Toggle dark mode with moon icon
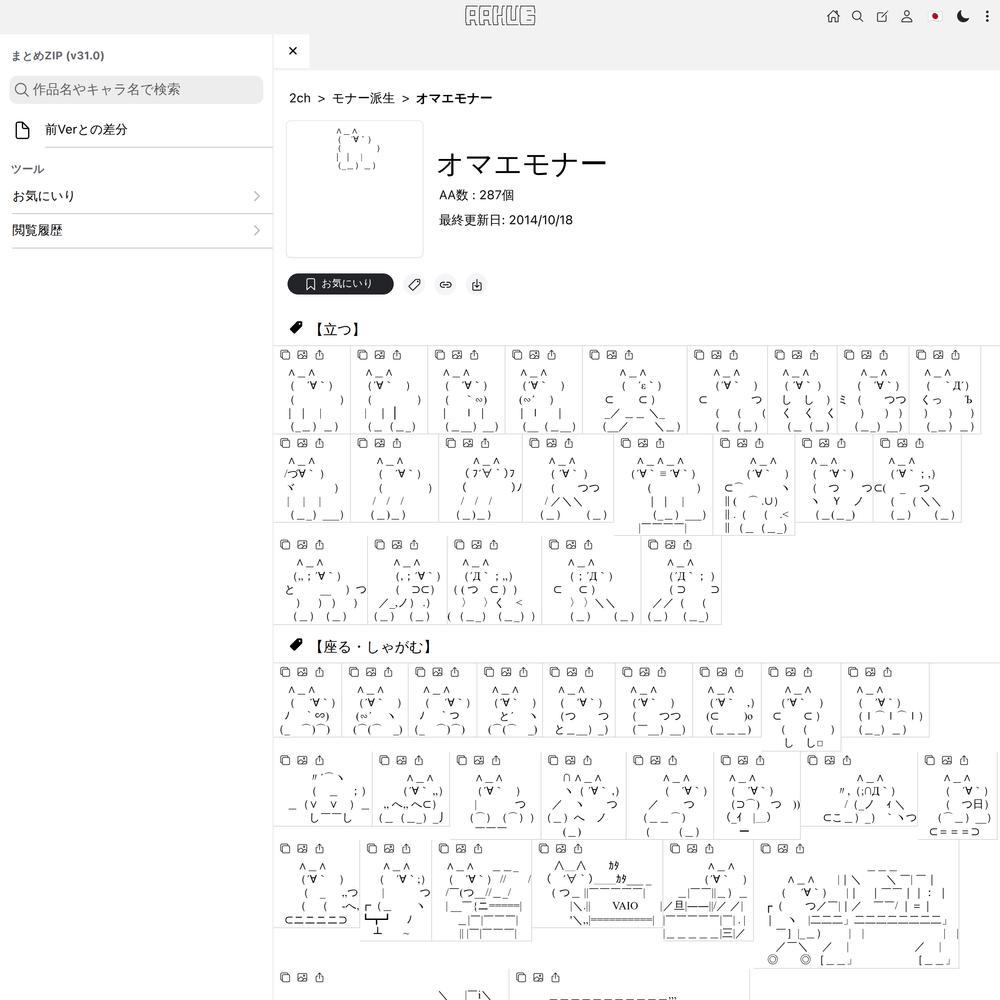Image resolution: width=1000 pixels, height=1000 pixels. (x=963, y=17)
